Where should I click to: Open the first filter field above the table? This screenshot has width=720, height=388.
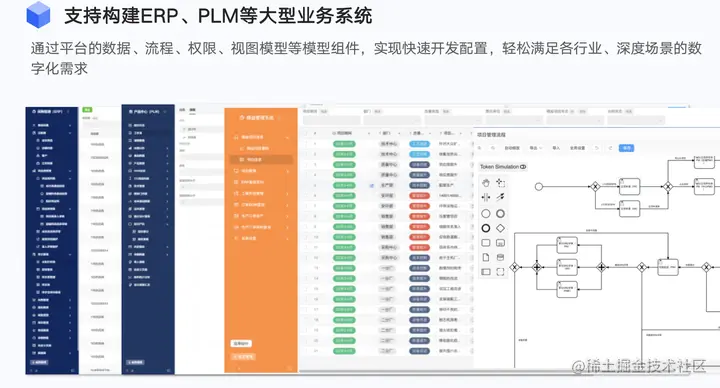pos(331,120)
